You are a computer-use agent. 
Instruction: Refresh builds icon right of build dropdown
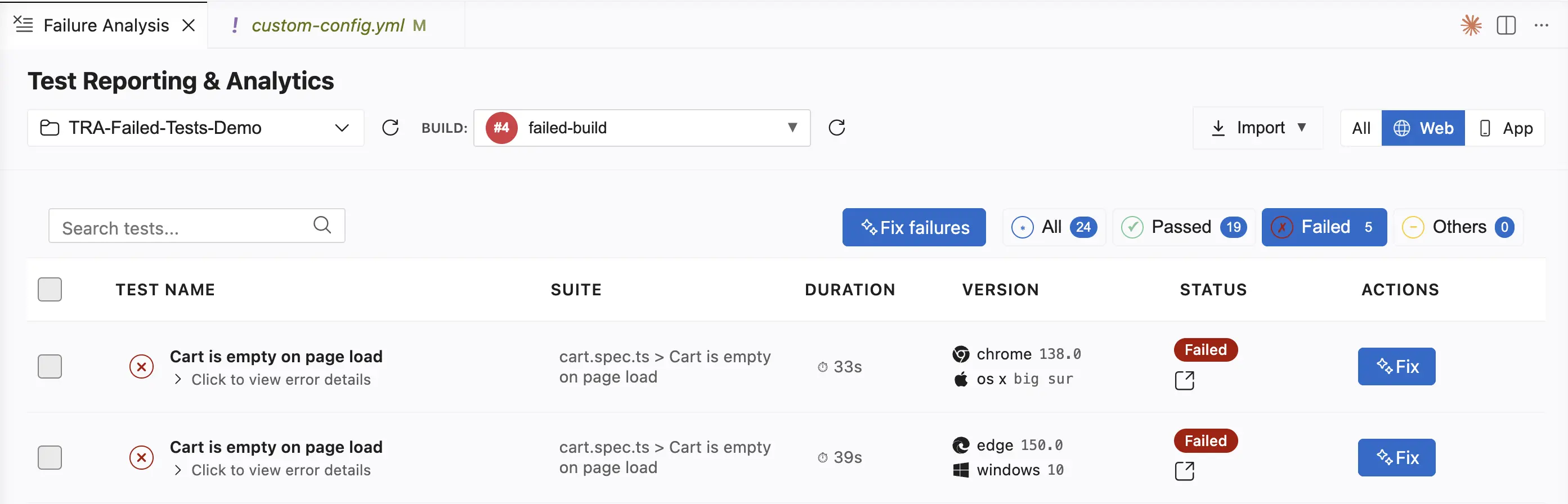click(x=837, y=128)
